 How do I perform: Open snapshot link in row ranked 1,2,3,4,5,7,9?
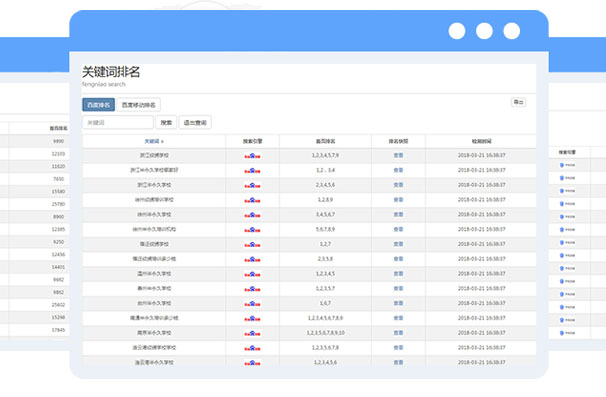tap(398, 155)
